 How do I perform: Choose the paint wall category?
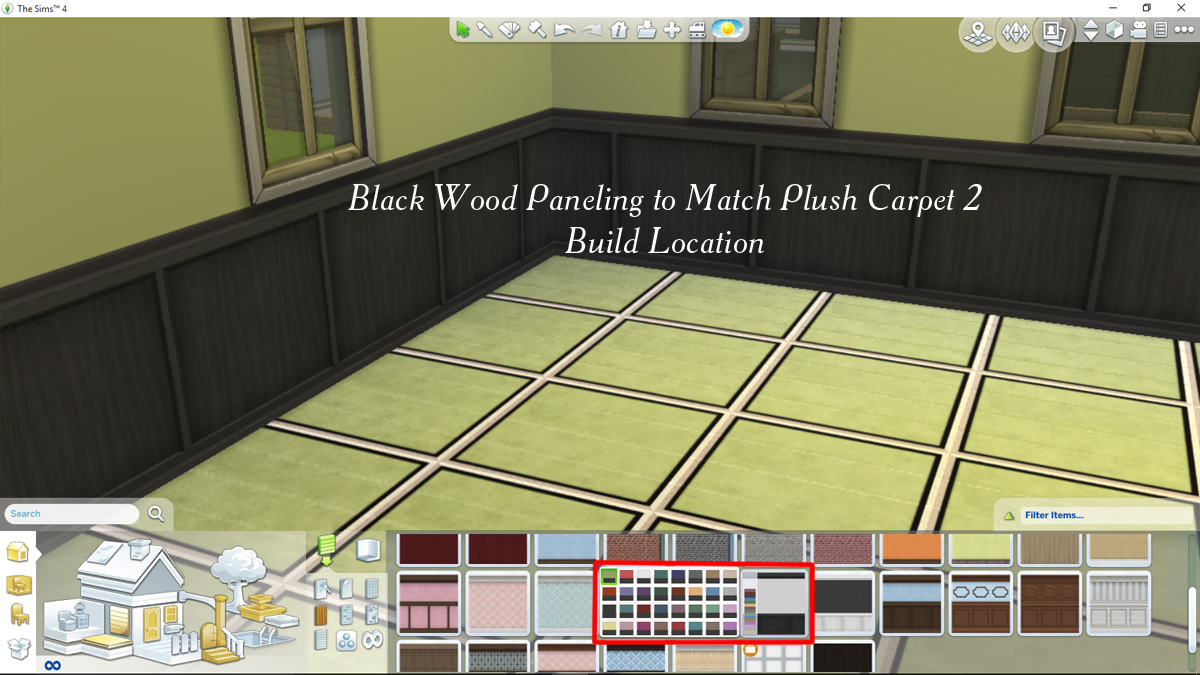[x=322, y=589]
